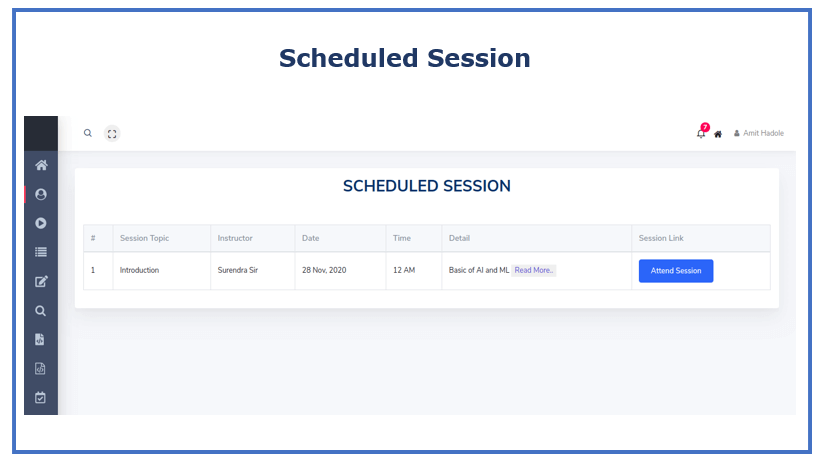Image resolution: width=816 pixels, height=458 pixels.
Task: Open the play video sidebar icon
Action: click(41, 223)
